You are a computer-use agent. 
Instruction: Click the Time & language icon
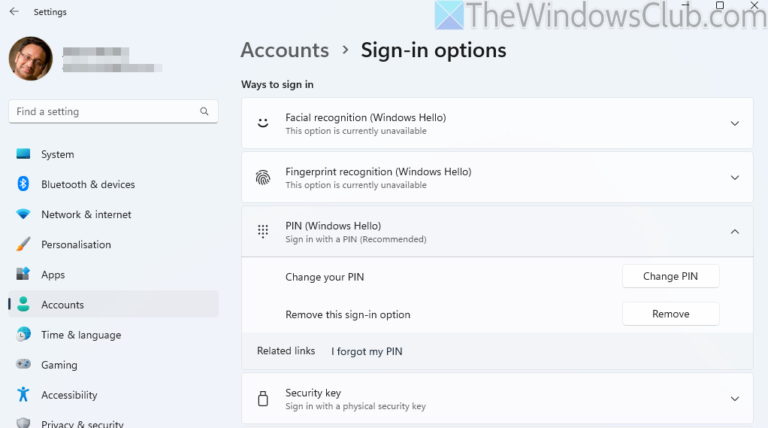(23, 335)
